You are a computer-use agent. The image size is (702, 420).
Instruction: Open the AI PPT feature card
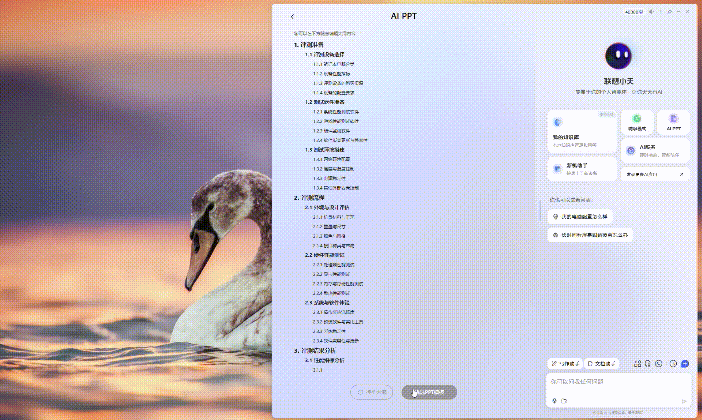[673, 123]
